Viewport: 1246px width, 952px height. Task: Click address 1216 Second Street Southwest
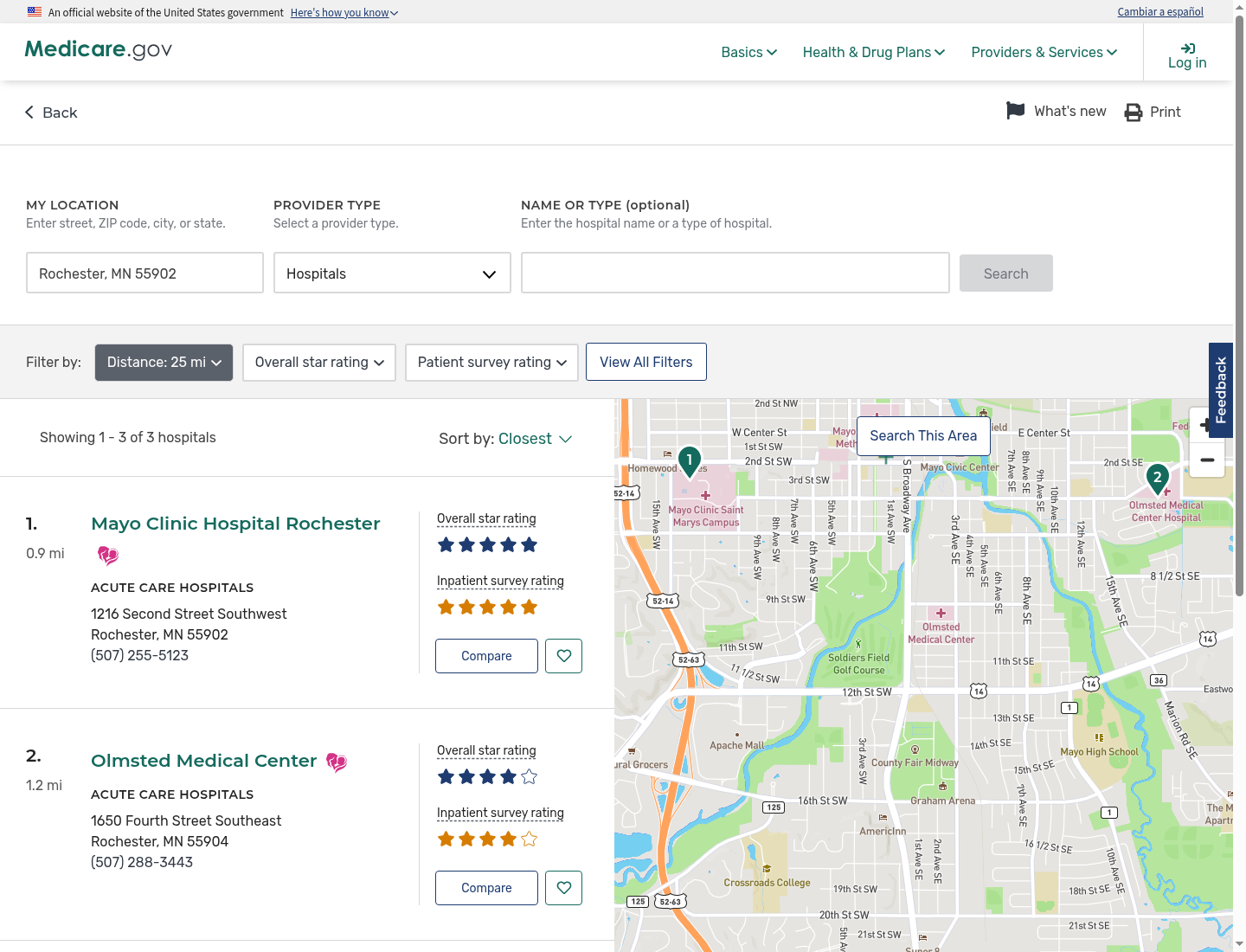189,614
